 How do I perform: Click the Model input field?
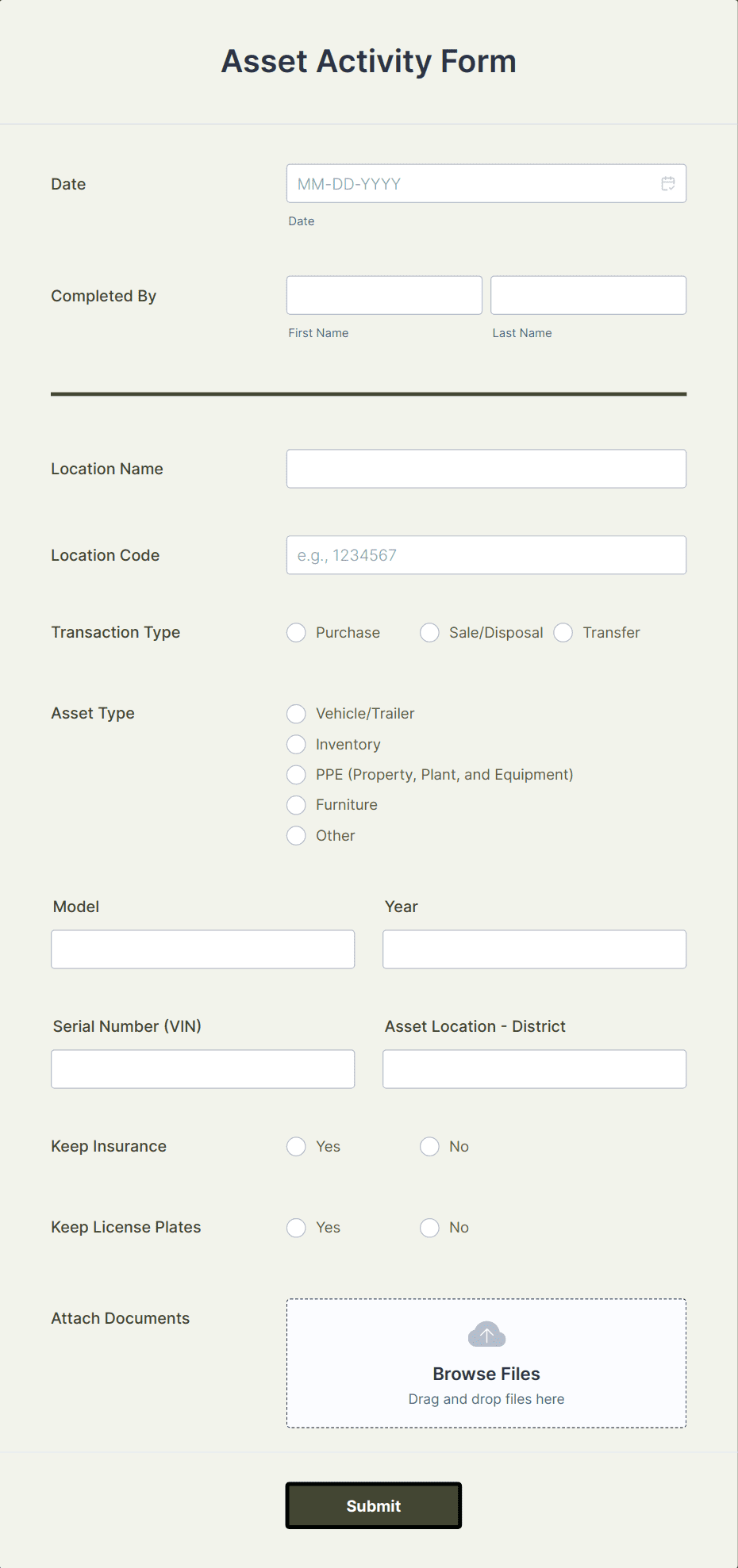tap(202, 949)
